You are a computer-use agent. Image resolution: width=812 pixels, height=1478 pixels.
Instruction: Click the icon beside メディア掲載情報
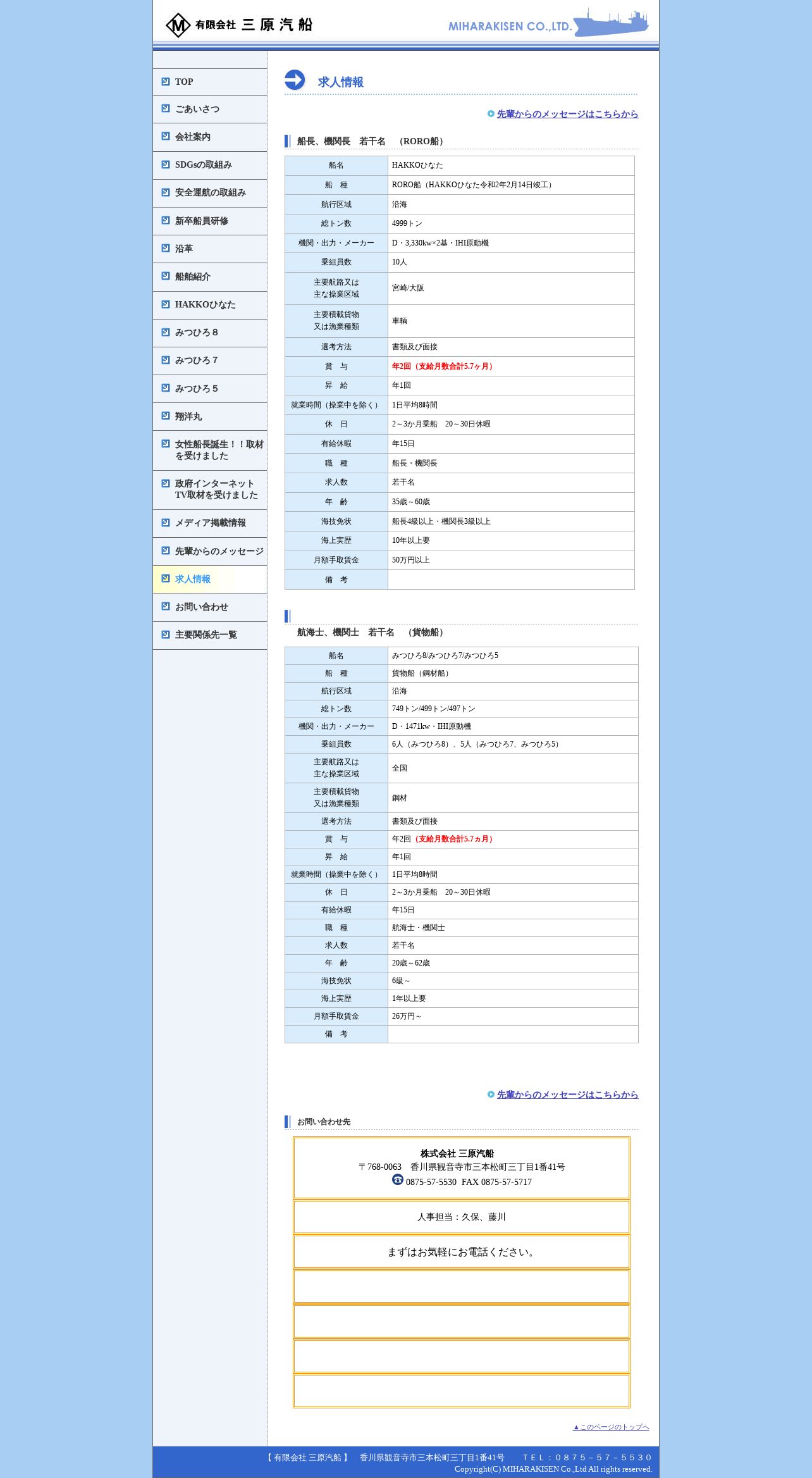[166, 522]
